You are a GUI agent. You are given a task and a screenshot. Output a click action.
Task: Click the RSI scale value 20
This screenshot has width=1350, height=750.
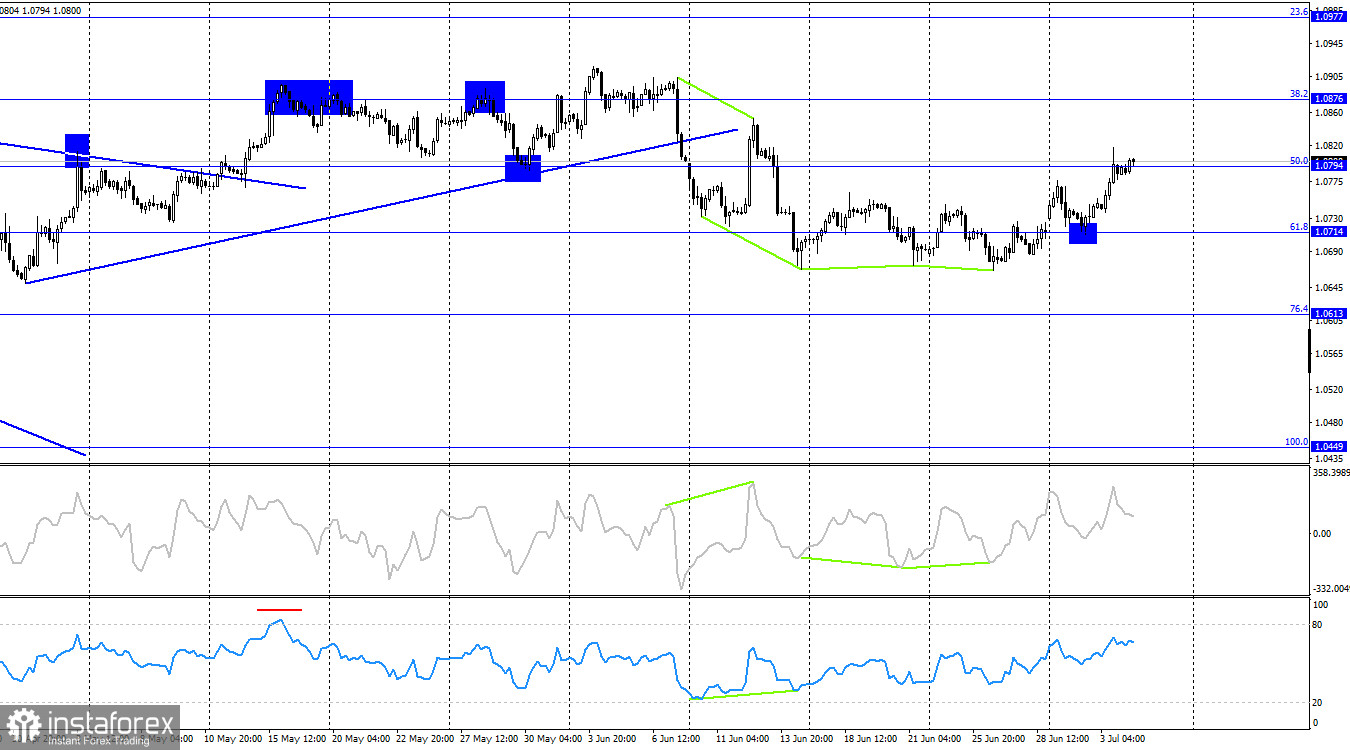point(1319,703)
